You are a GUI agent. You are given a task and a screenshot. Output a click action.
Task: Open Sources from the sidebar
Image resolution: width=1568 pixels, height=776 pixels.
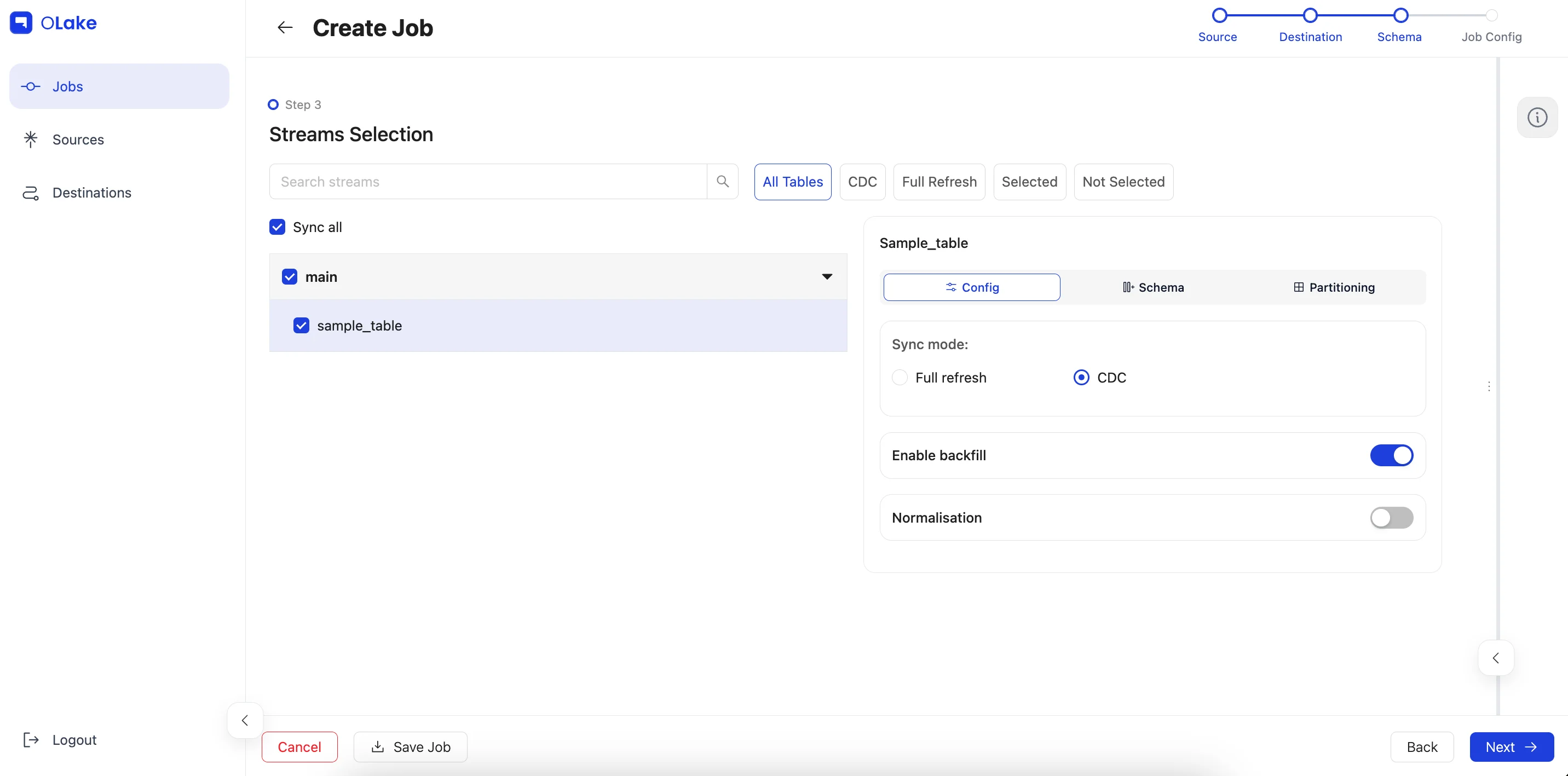click(78, 140)
